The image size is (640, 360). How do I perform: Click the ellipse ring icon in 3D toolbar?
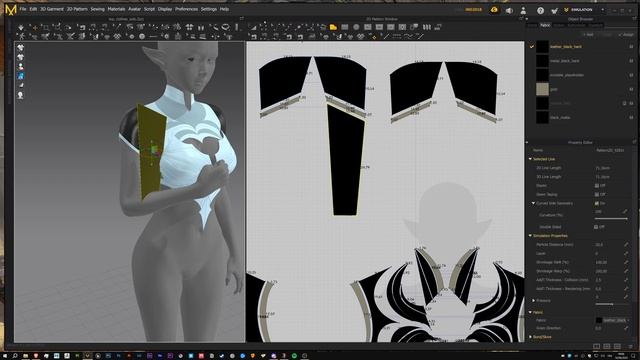(225, 27)
